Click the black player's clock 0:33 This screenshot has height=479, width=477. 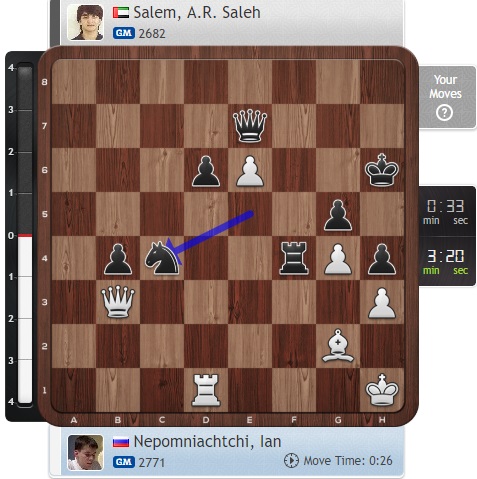pyautogui.click(x=446, y=211)
